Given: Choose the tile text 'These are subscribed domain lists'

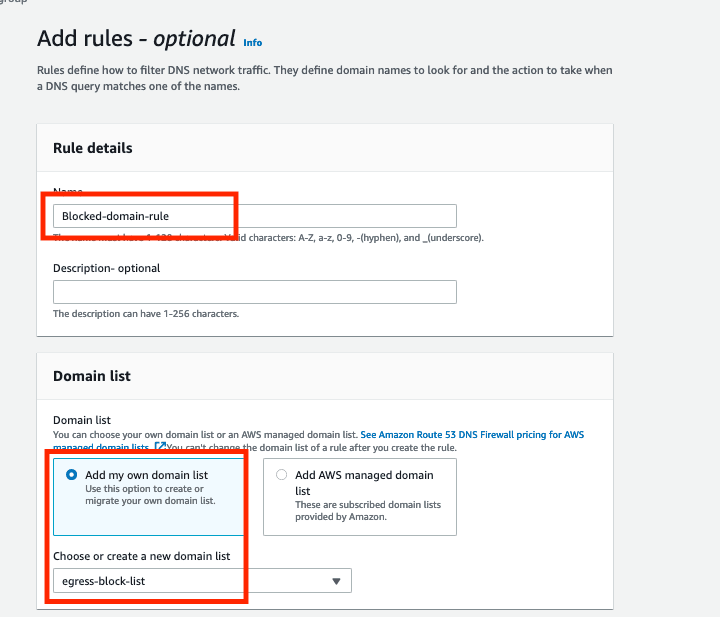Looking at the screenshot, I should (x=368, y=505).
